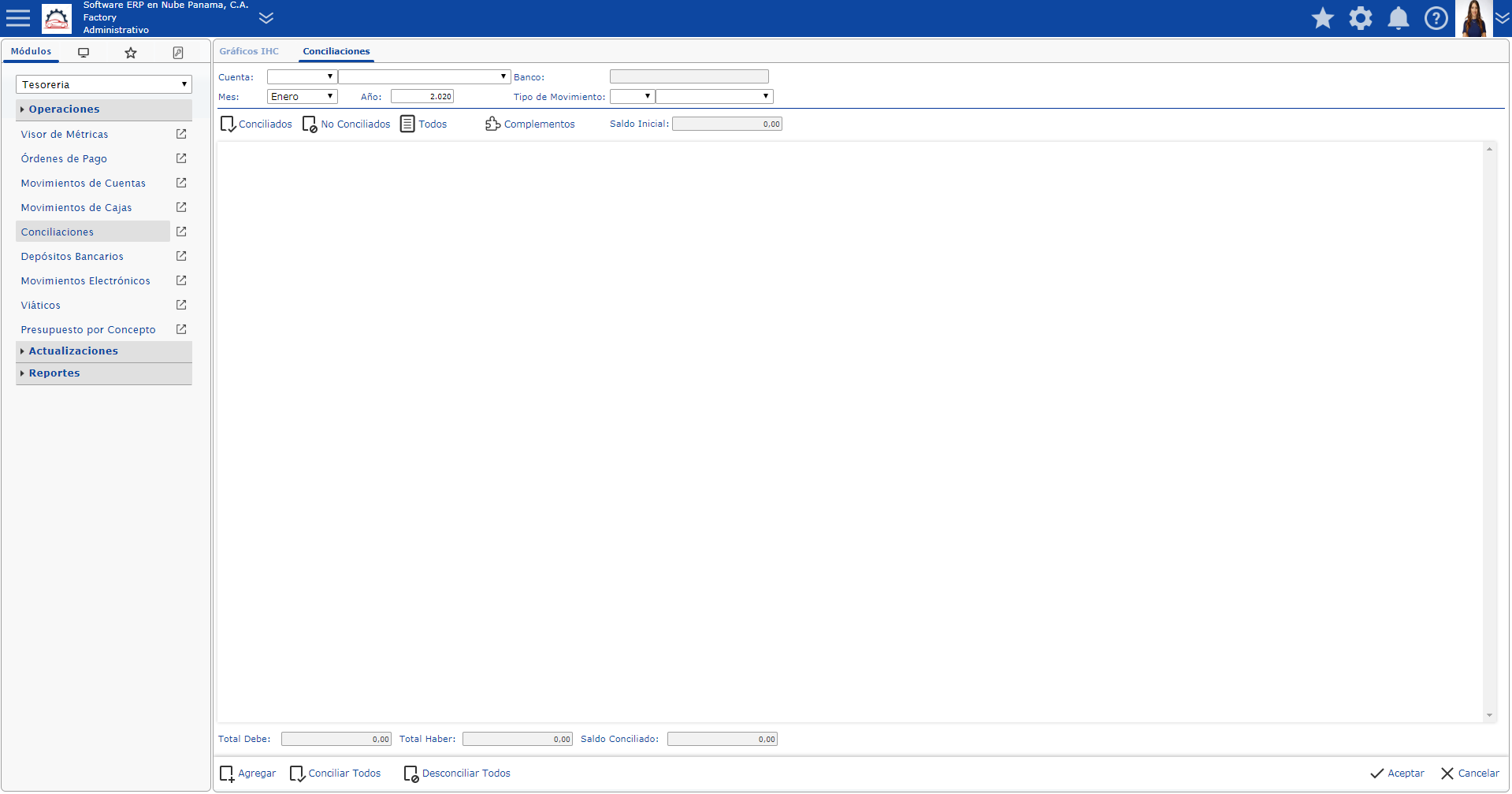Click the Año field
This screenshot has width=1512, height=794.
click(x=422, y=96)
